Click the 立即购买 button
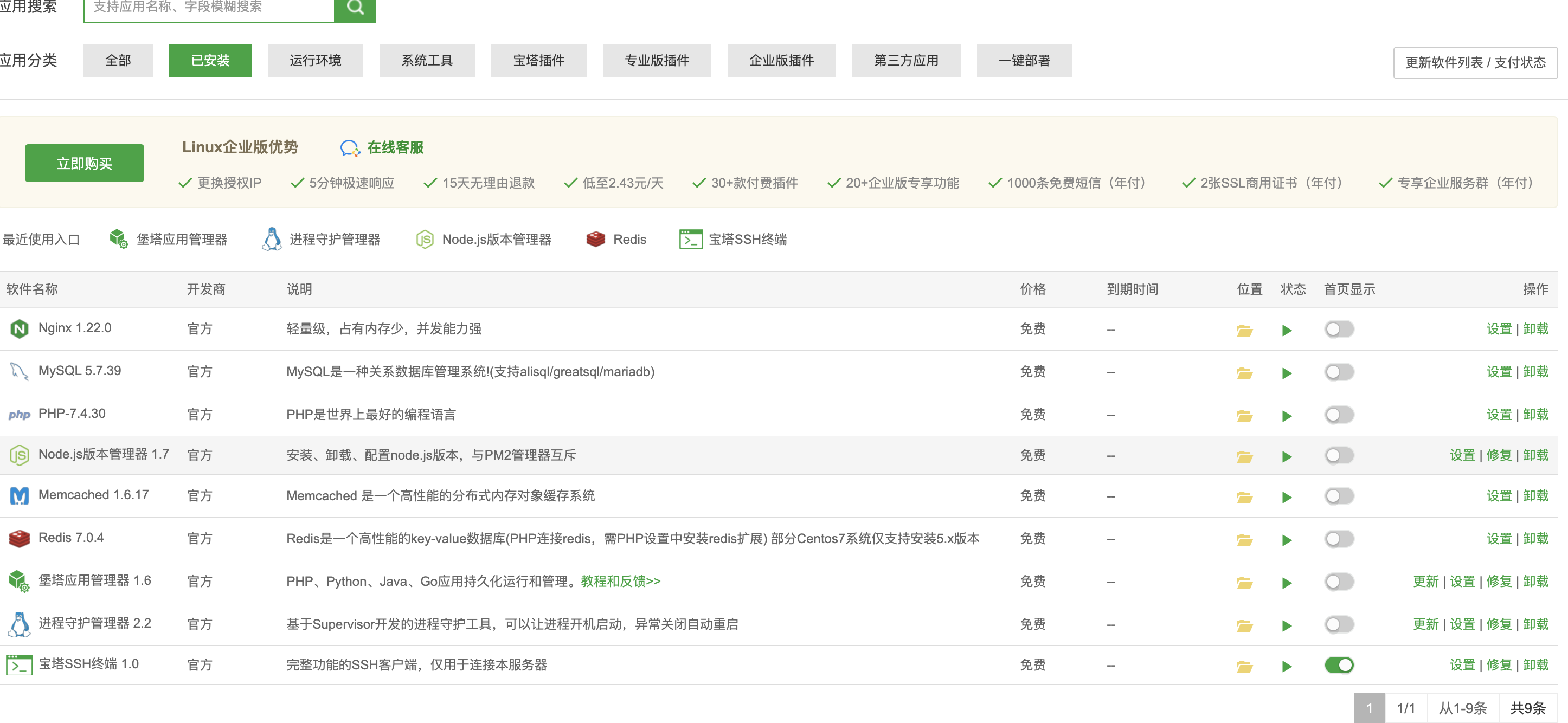The image size is (1568, 723). click(x=85, y=163)
